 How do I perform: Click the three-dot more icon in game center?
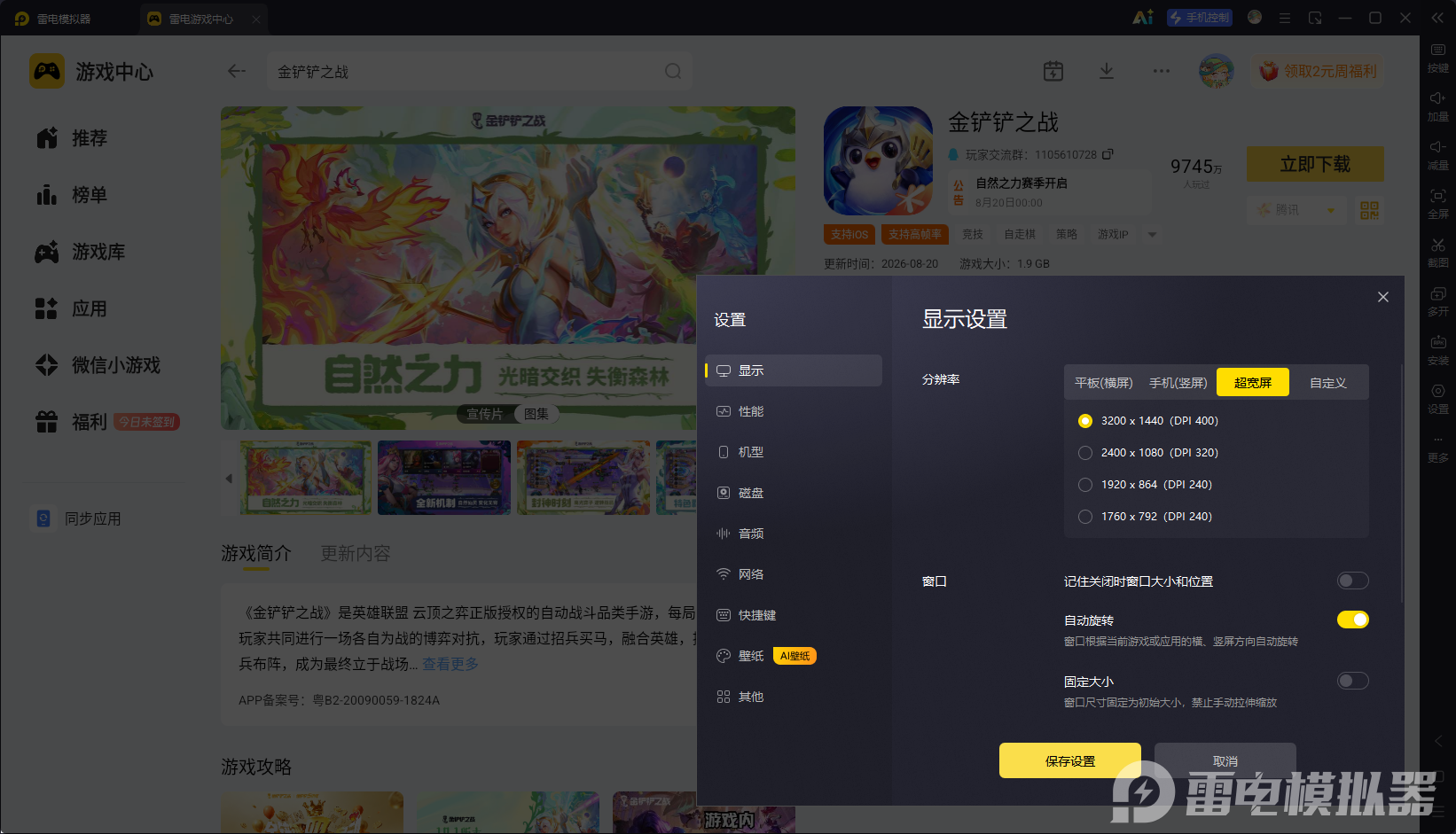click(x=1162, y=71)
